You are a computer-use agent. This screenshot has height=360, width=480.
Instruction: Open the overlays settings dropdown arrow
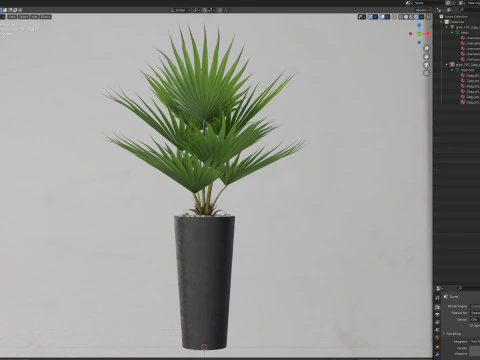[x=387, y=17]
